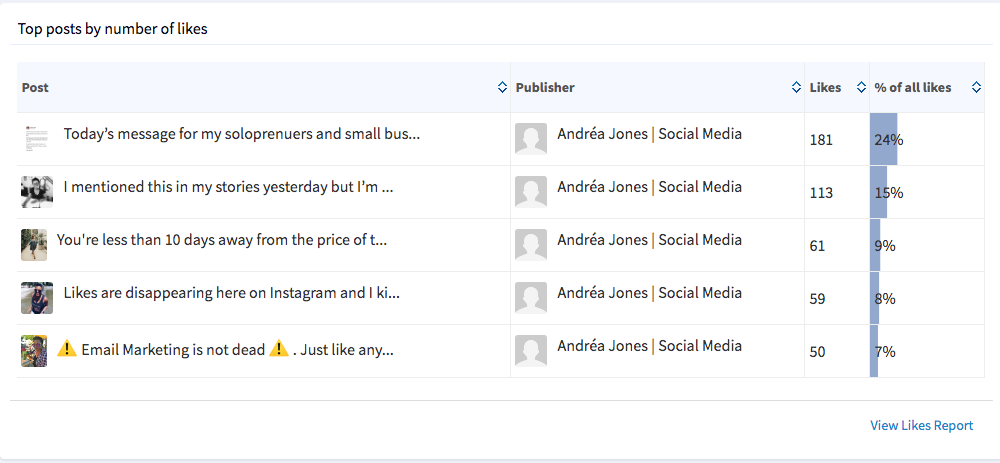This screenshot has width=1000, height=463.
Task: Select the Andréa Jones publisher name in the 61-likes row
Action: (649, 240)
